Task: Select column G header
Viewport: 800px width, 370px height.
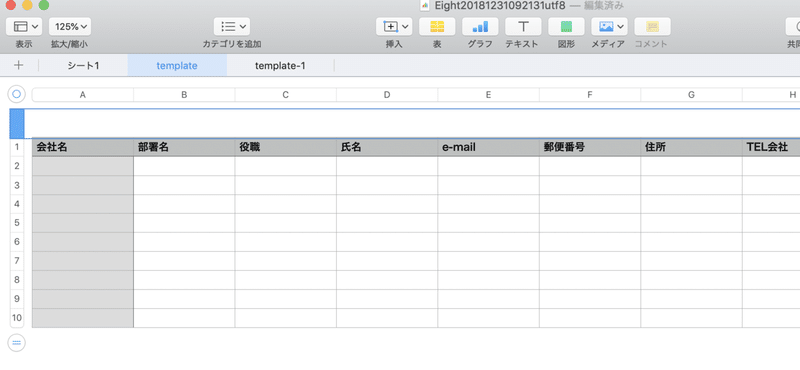Action: click(x=691, y=94)
